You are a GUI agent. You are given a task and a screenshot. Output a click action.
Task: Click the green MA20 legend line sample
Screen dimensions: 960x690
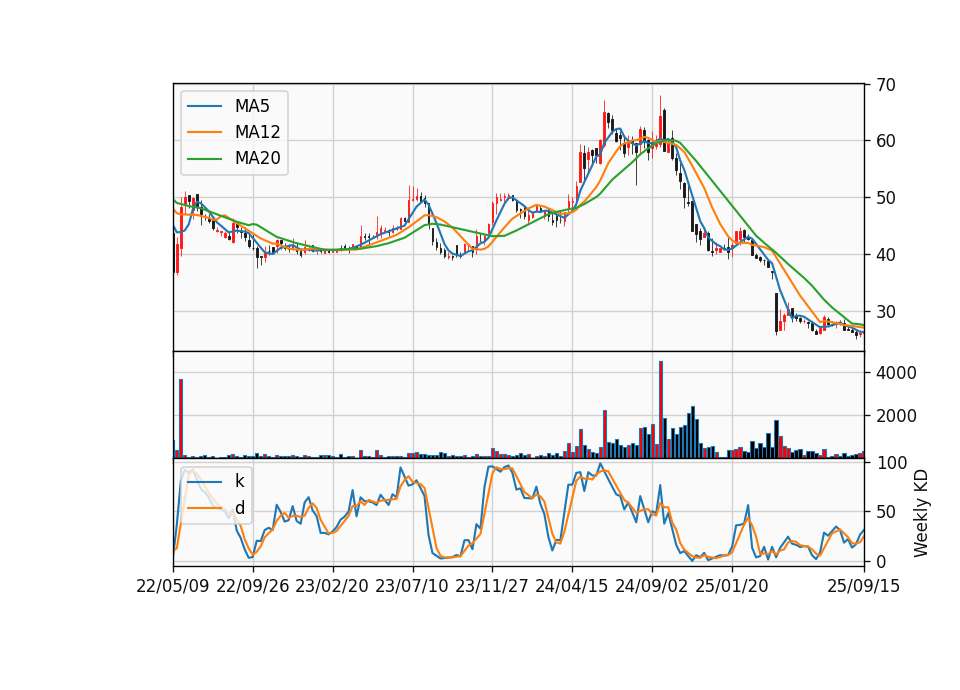pos(204,159)
